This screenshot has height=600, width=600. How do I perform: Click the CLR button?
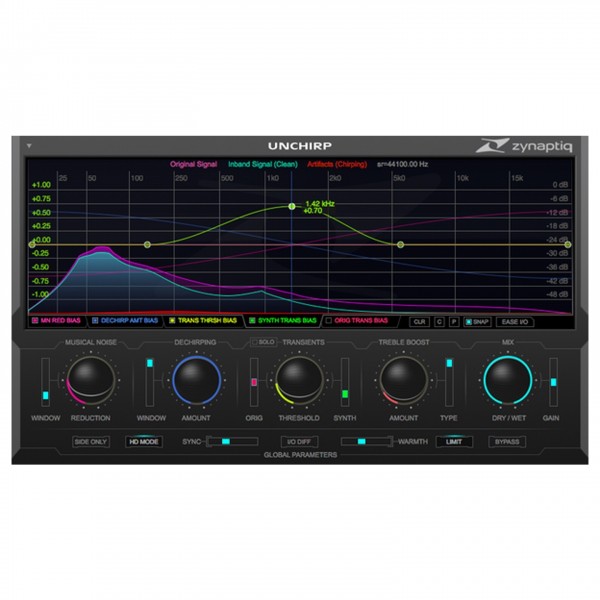tap(419, 322)
